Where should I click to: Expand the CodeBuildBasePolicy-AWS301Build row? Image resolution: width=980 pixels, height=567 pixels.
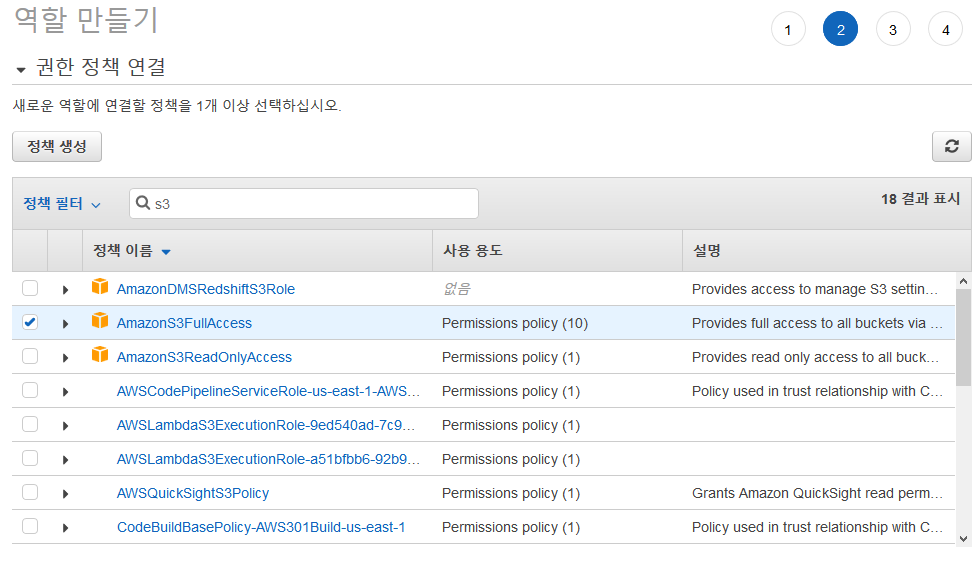(x=65, y=528)
